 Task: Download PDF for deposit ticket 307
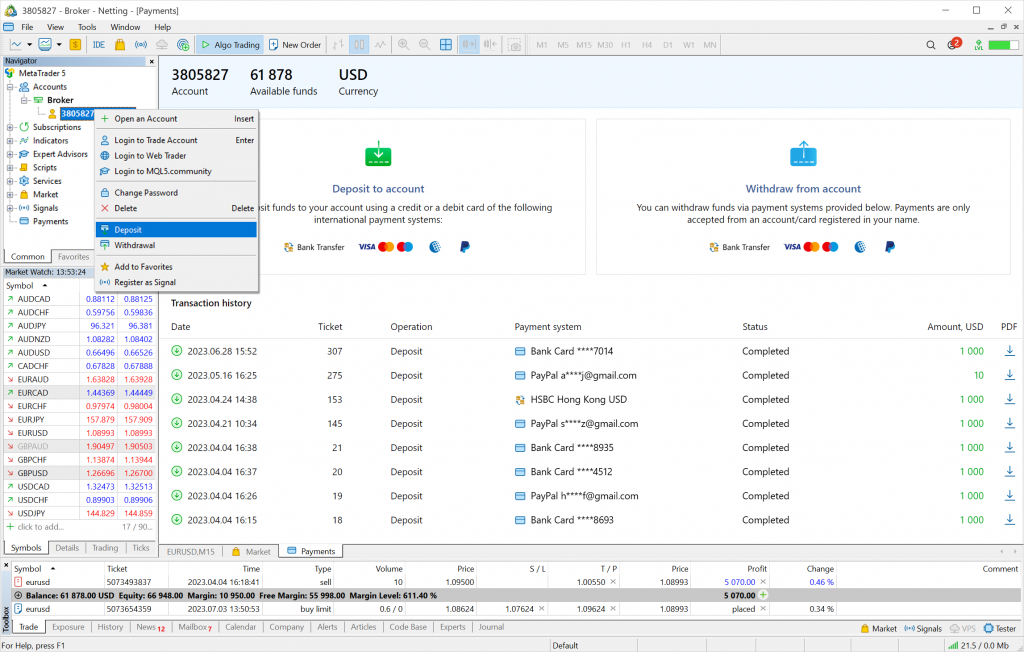click(1009, 352)
